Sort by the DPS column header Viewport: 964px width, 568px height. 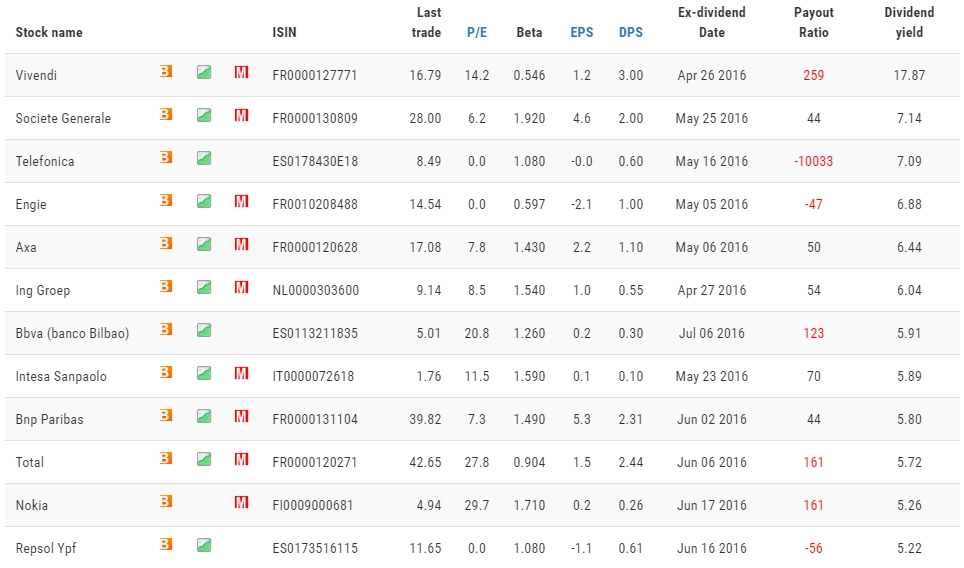pyautogui.click(x=631, y=33)
